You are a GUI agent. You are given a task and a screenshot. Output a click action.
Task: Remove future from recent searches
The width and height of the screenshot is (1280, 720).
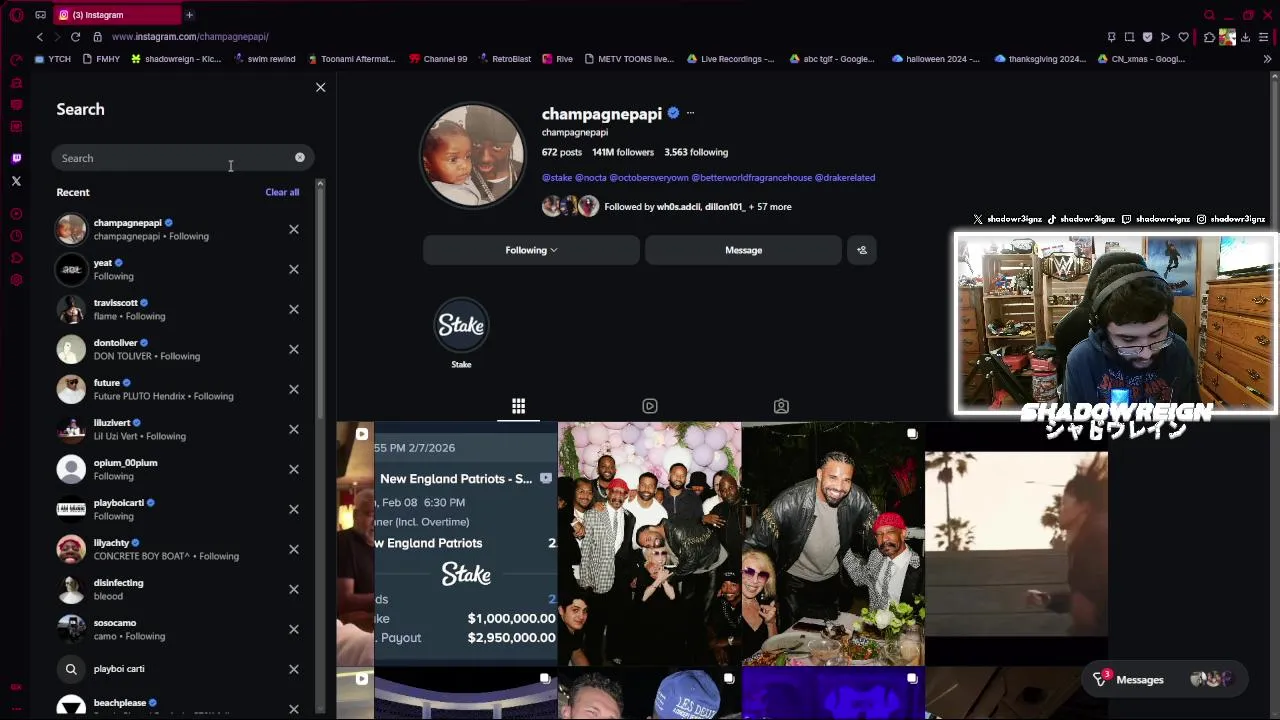click(294, 389)
